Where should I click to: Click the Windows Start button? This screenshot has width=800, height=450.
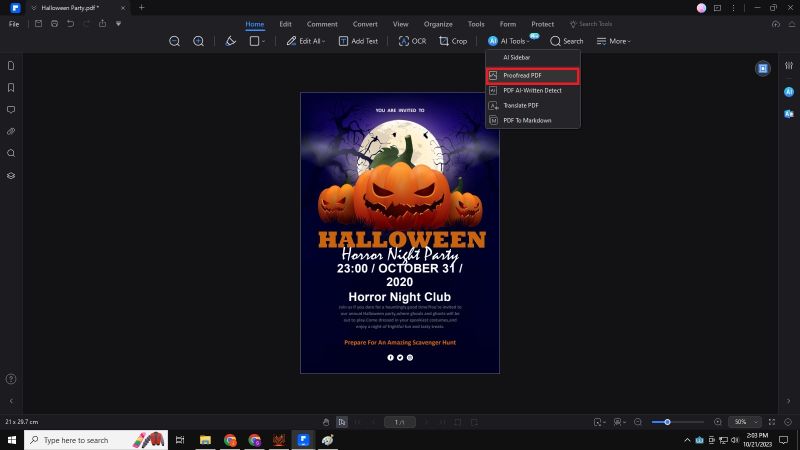click(x=12, y=440)
